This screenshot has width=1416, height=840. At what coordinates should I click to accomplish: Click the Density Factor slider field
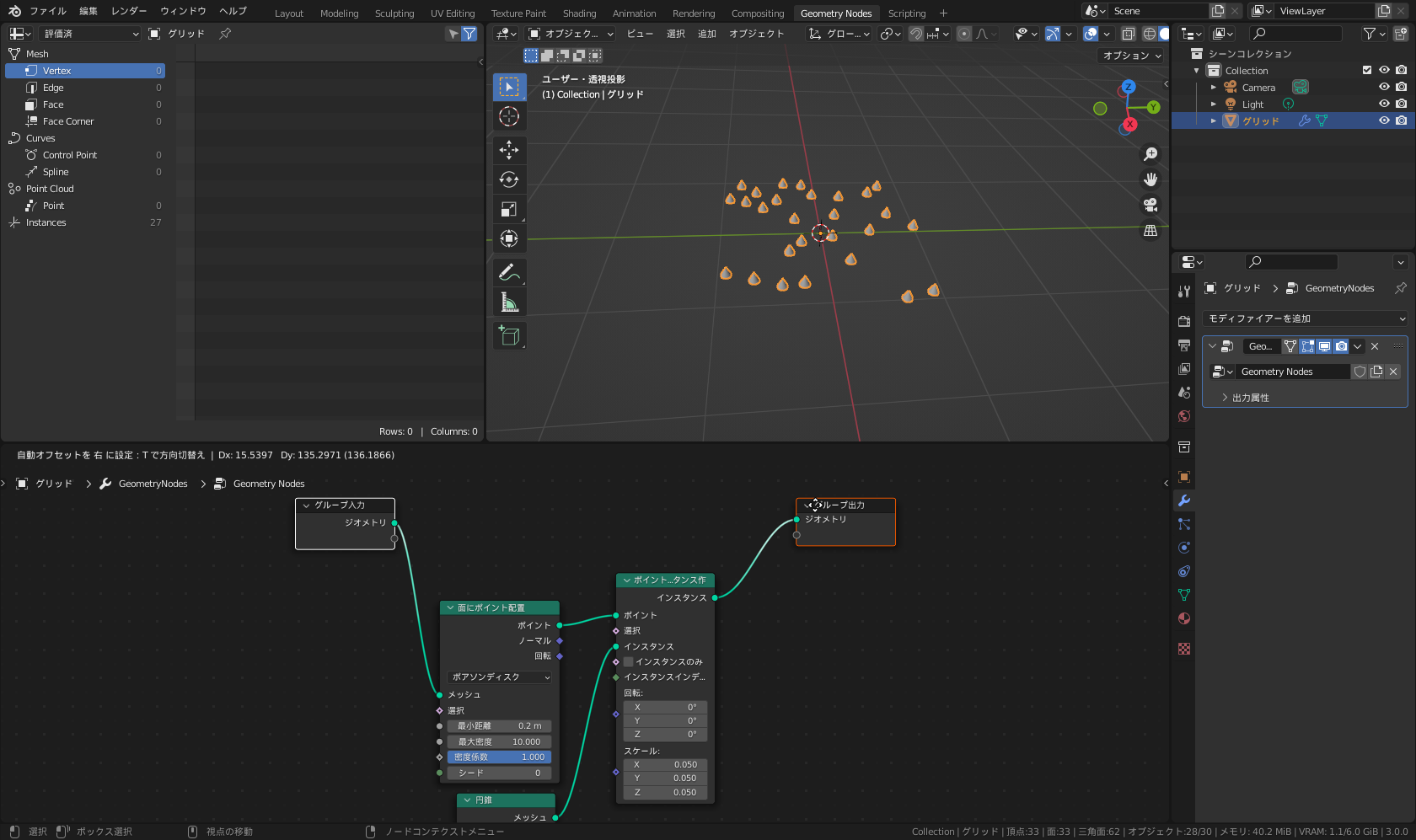tap(500, 757)
